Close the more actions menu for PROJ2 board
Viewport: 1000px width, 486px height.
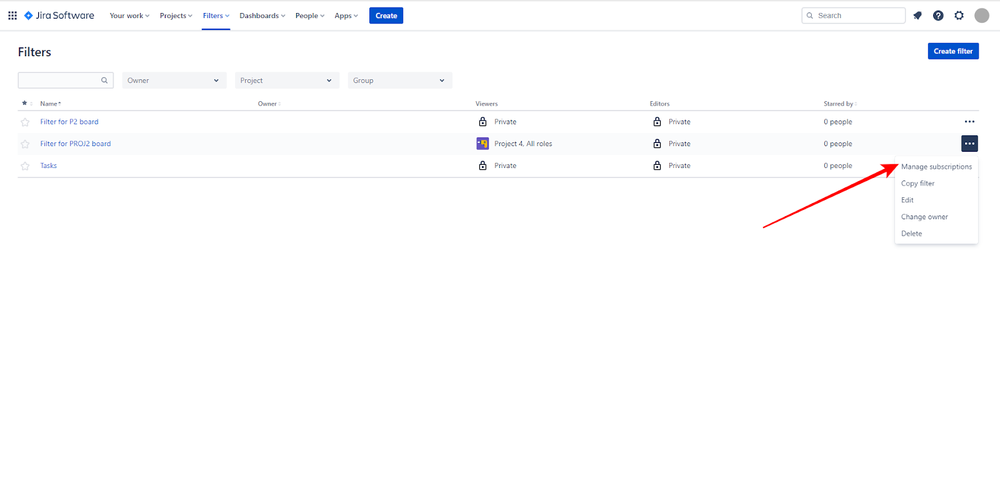pos(969,144)
